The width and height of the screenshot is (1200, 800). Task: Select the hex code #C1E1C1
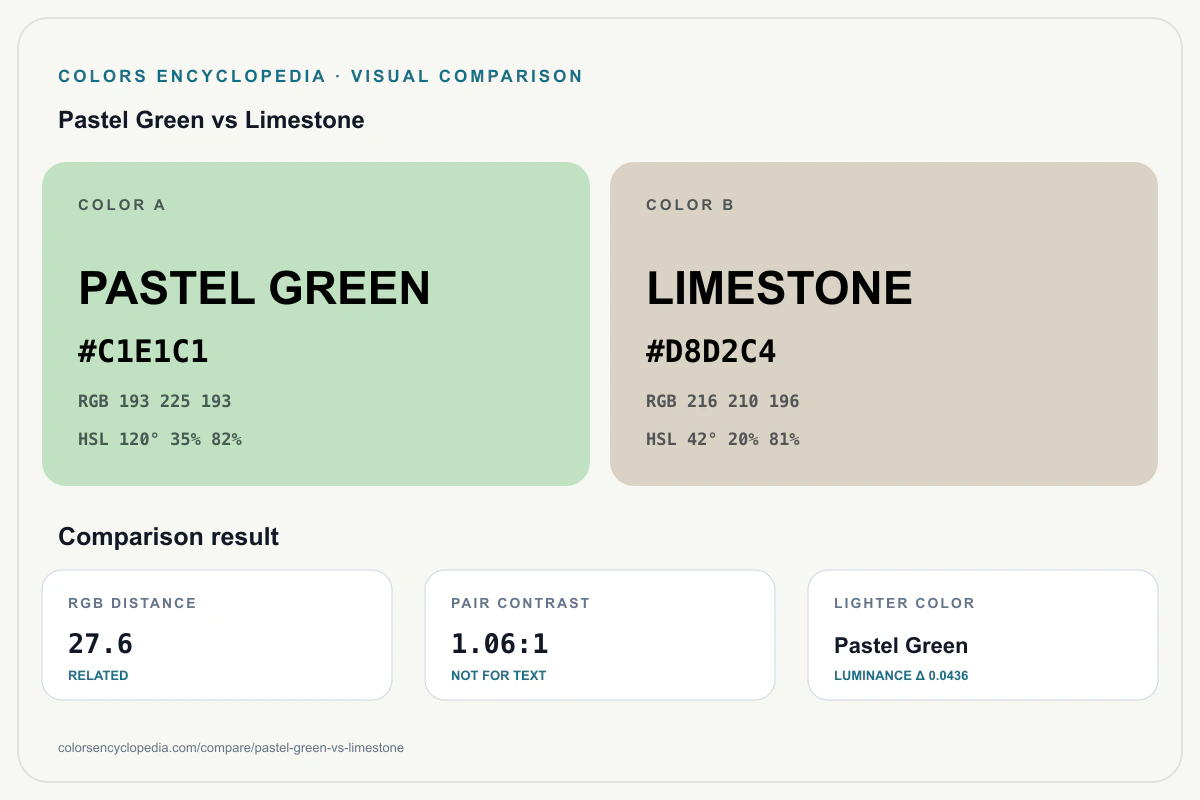143,352
